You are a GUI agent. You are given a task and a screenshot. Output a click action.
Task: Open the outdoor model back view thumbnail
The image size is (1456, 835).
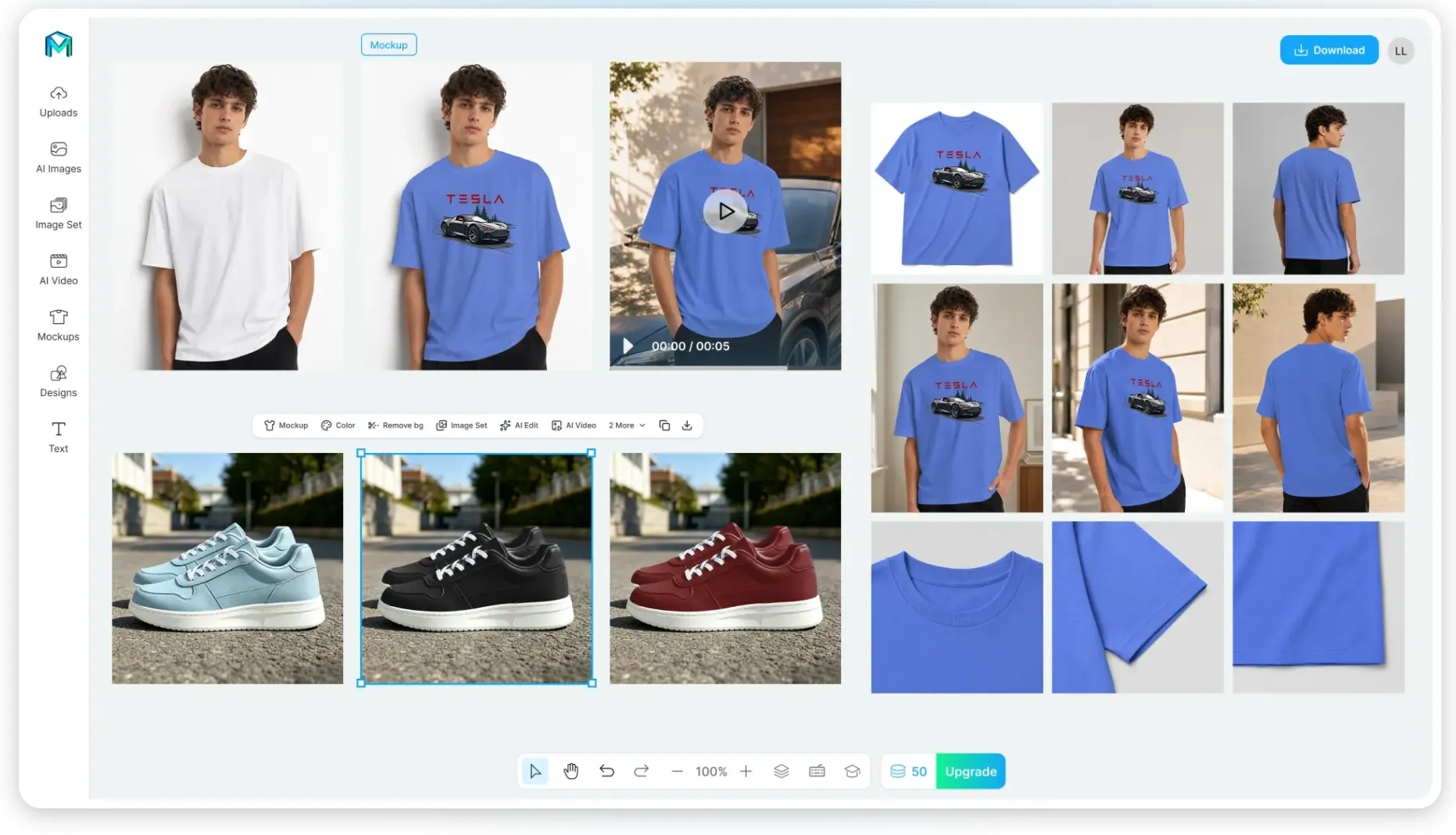1318,398
